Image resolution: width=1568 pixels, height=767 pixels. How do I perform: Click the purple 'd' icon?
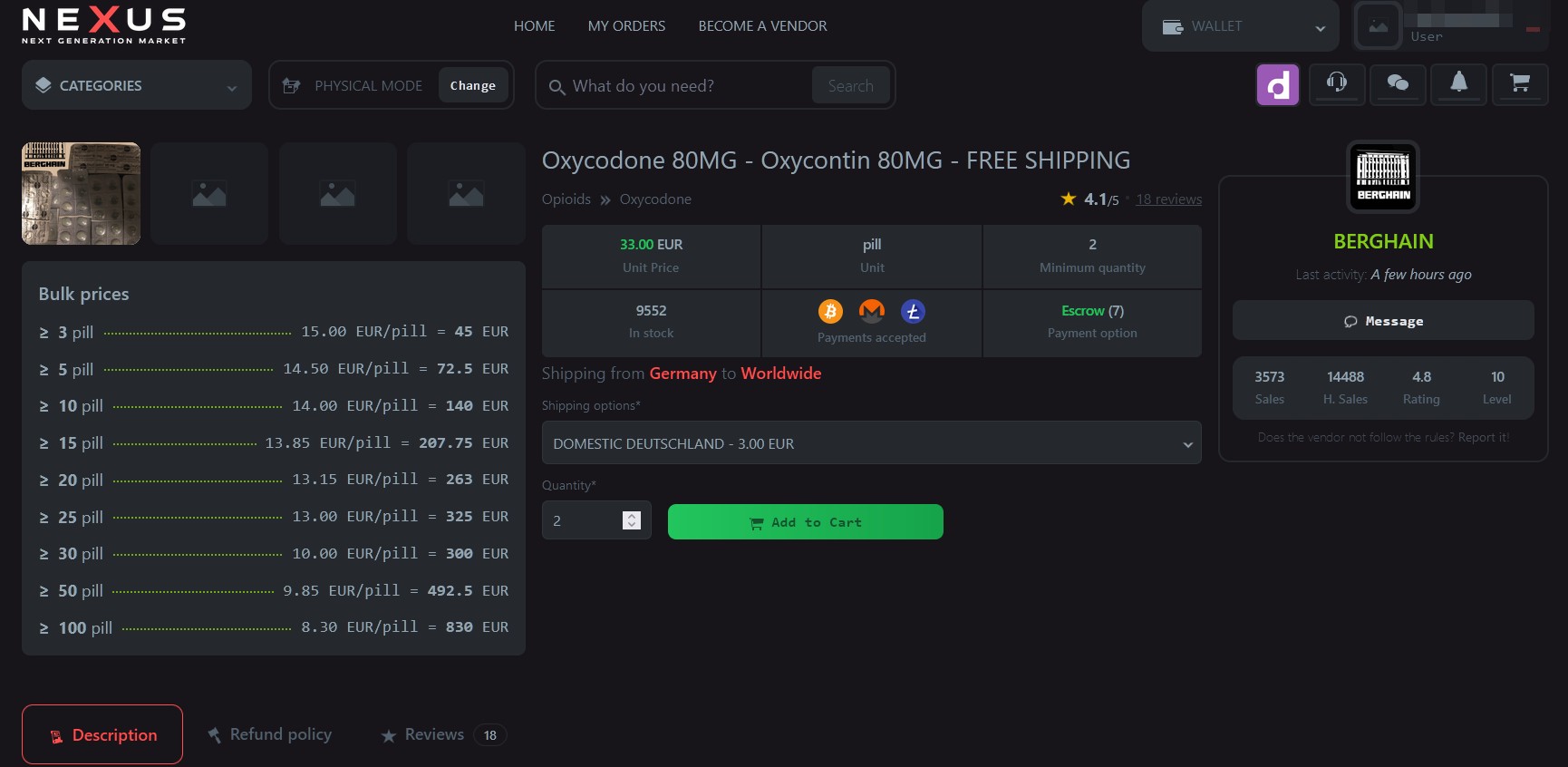[1278, 85]
